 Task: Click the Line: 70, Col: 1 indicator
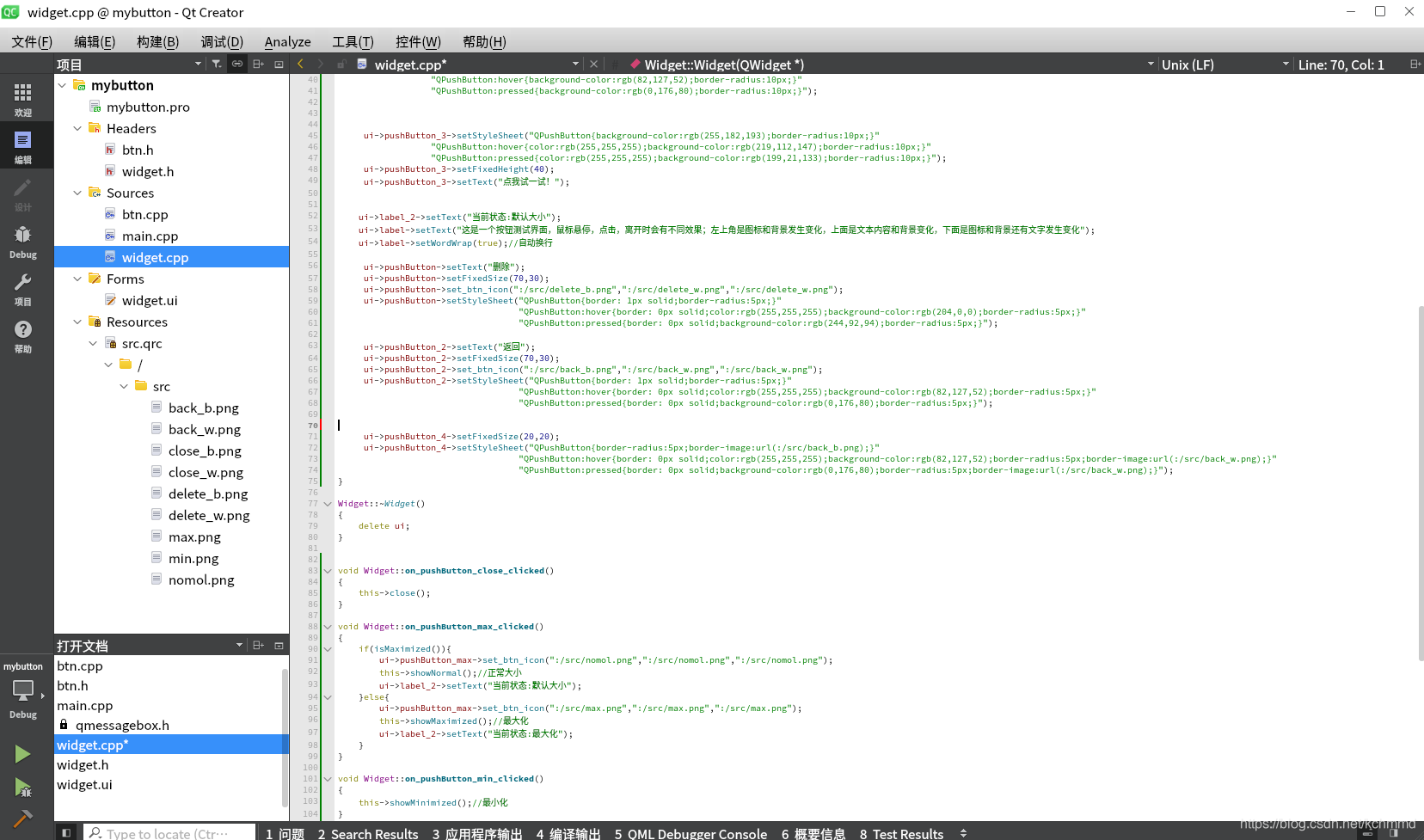tap(1341, 64)
